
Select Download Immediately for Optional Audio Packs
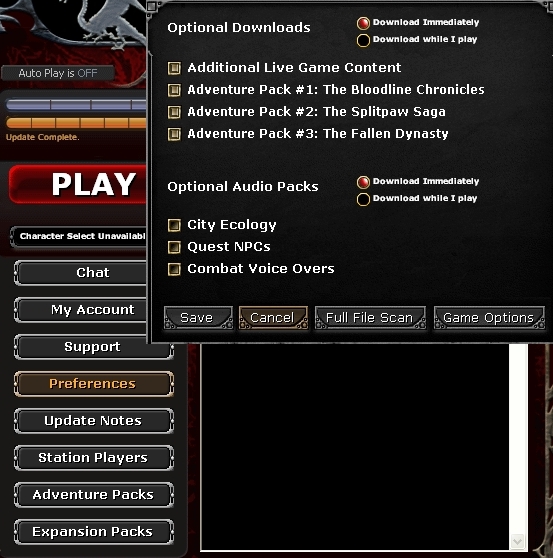pos(363,182)
